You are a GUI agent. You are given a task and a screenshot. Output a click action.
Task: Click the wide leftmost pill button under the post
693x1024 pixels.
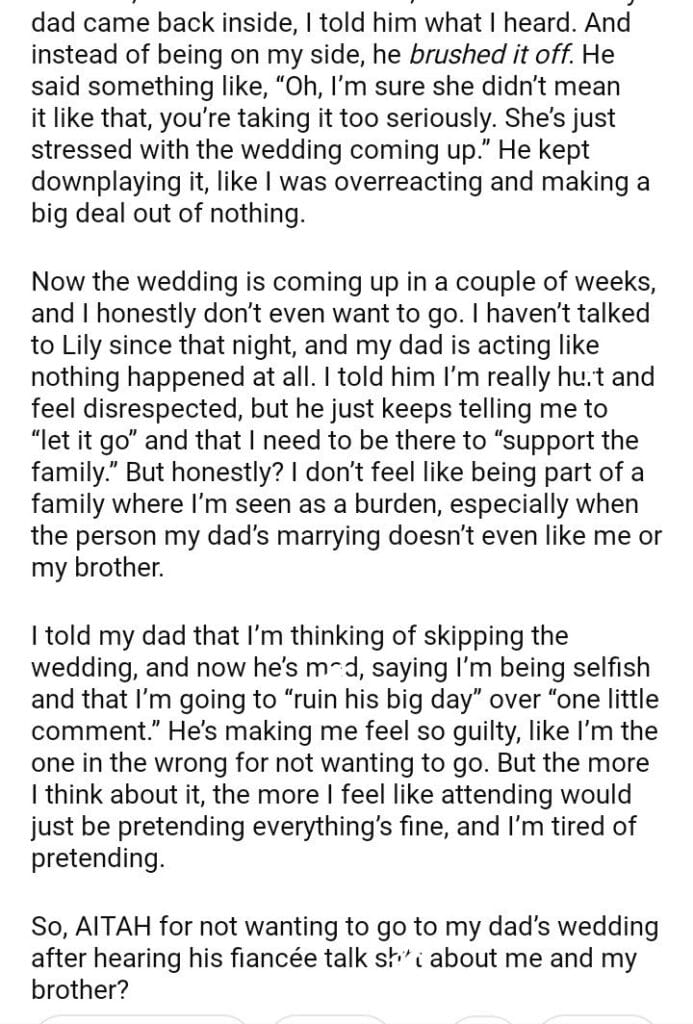(x=140, y=1018)
